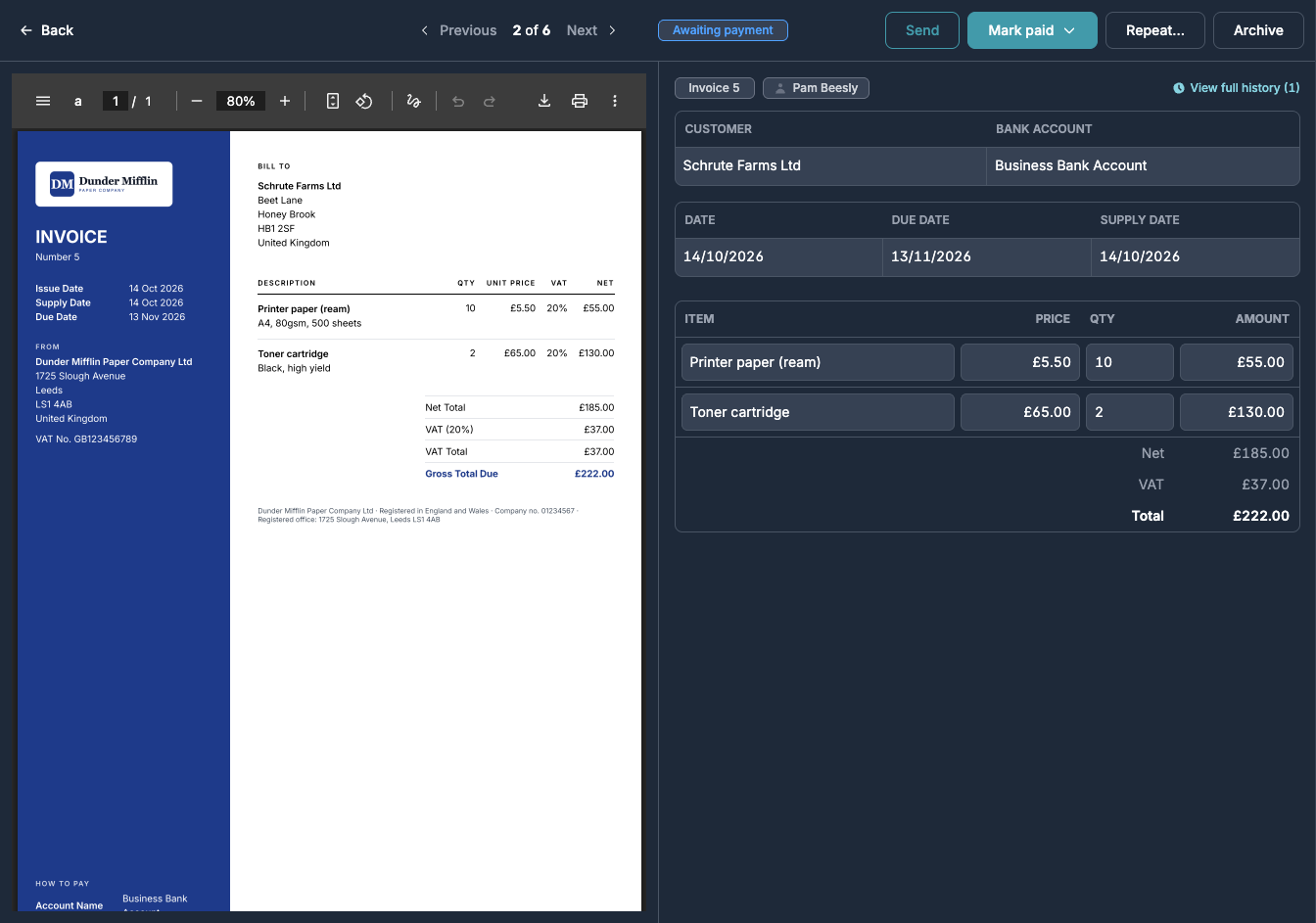Go to the Previous invoice
This screenshot has width=1316, height=923.
[x=458, y=30]
